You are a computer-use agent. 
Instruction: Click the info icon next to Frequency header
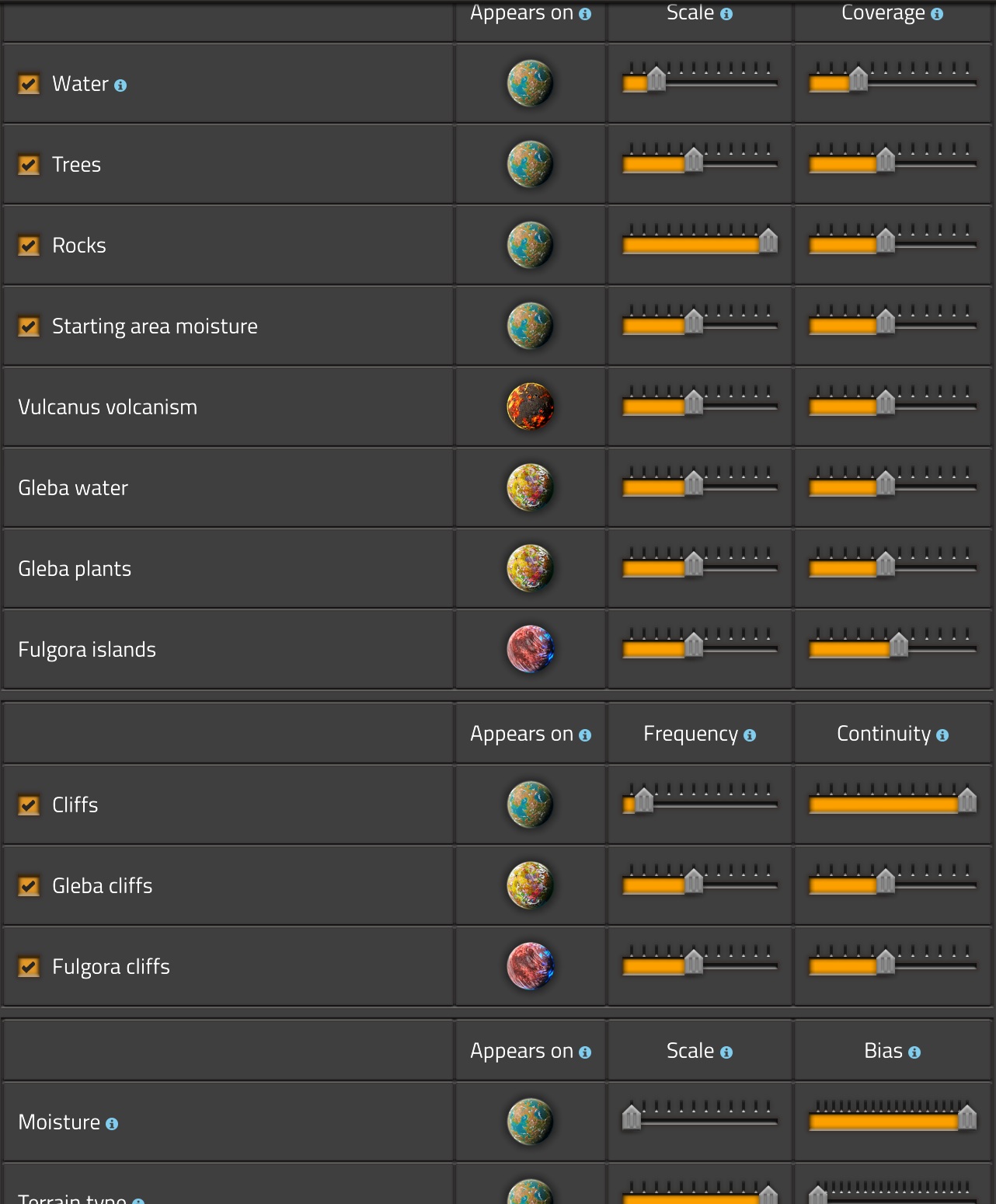coord(750,735)
